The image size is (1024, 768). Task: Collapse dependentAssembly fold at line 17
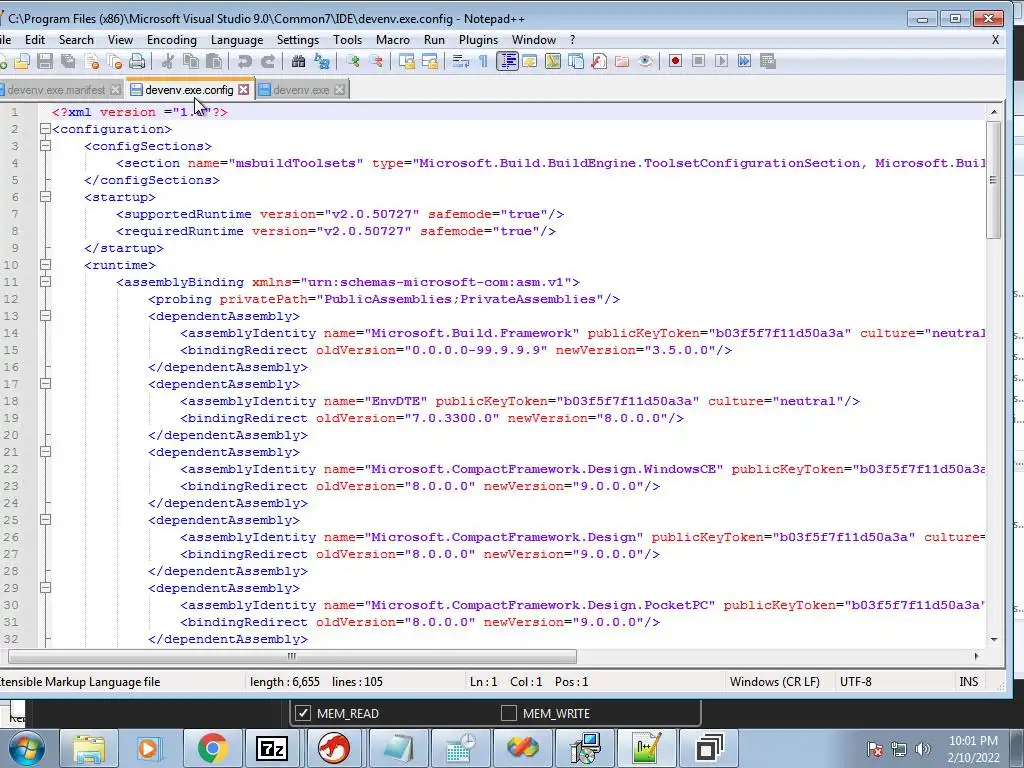45,383
